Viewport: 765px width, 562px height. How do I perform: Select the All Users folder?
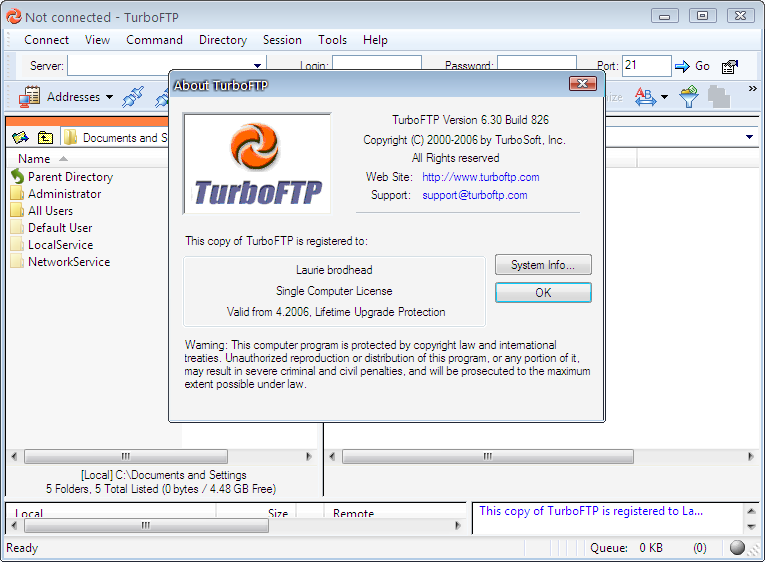coord(50,211)
